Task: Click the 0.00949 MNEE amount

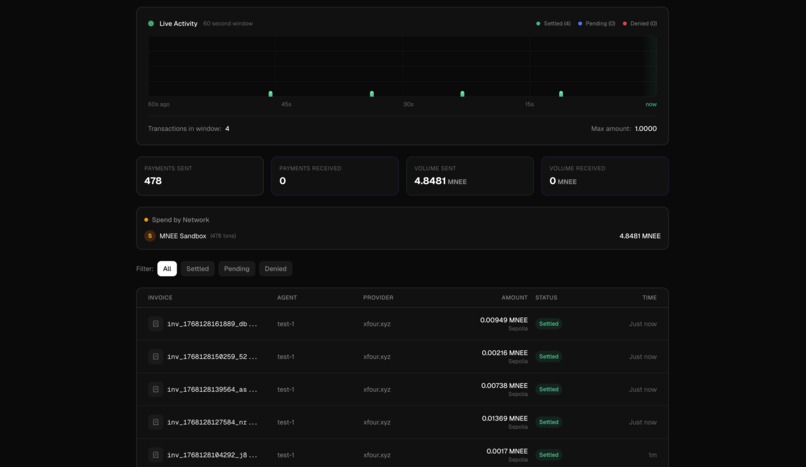Action: pyautogui.click(x=504, y=320)
